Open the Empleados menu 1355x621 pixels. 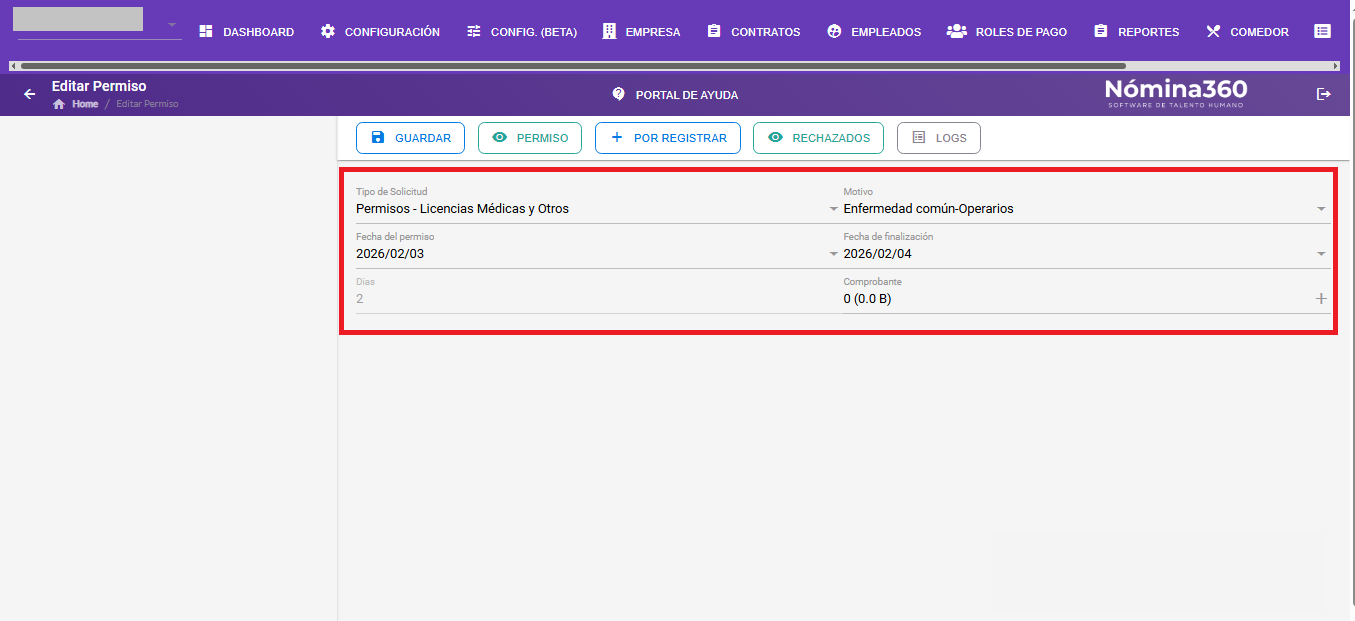(874, 31)
